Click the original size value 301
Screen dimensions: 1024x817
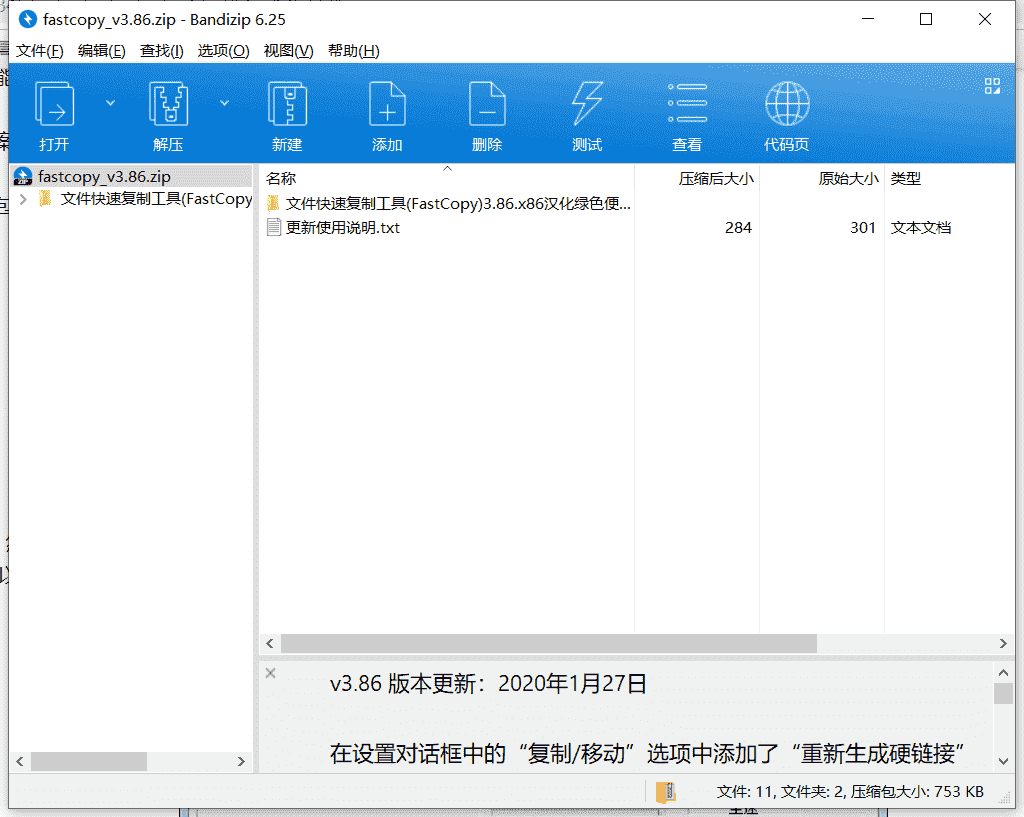[863, 227]
